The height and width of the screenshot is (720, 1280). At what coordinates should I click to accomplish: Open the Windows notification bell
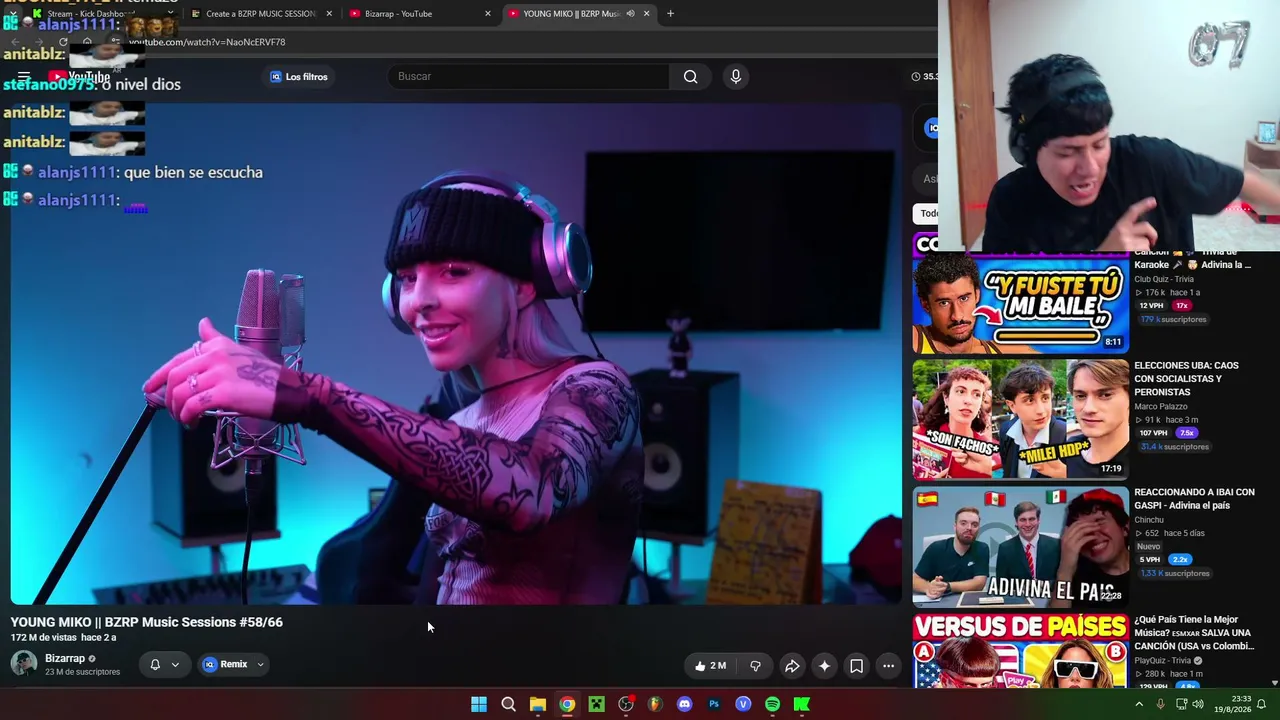pos(1261,705)
